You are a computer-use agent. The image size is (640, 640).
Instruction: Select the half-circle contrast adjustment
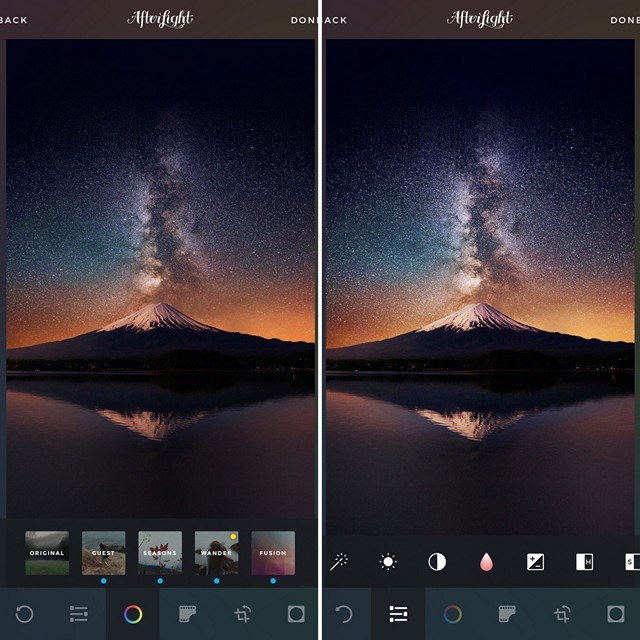[437, 562]
